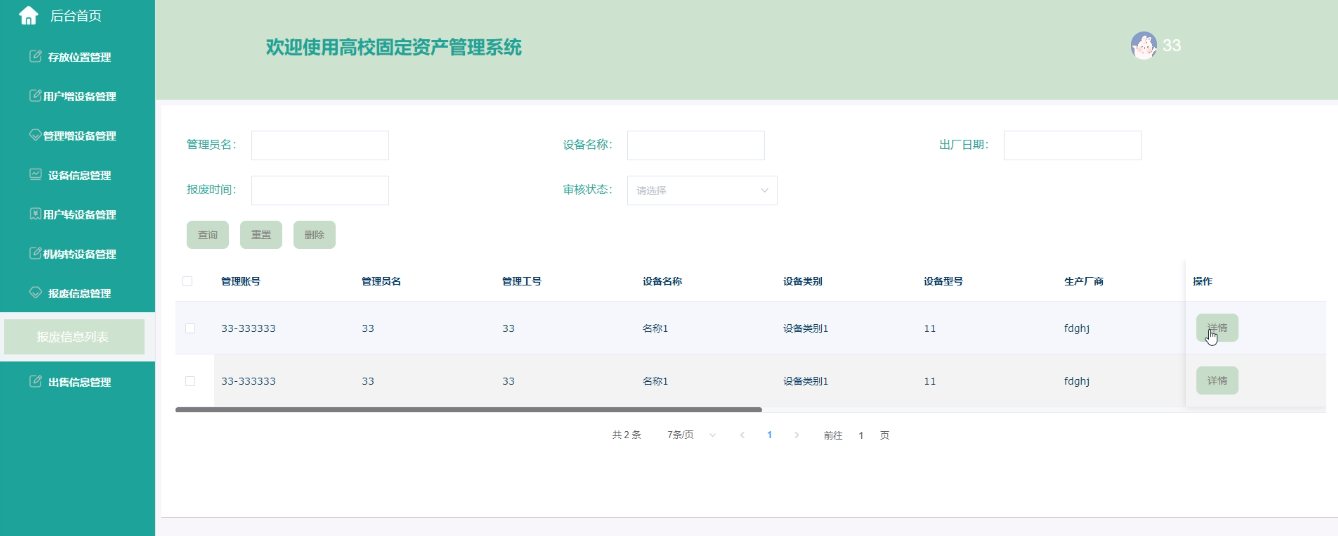Focus the 管理员名 input field

pyautogui.click(x=320, y=145)
